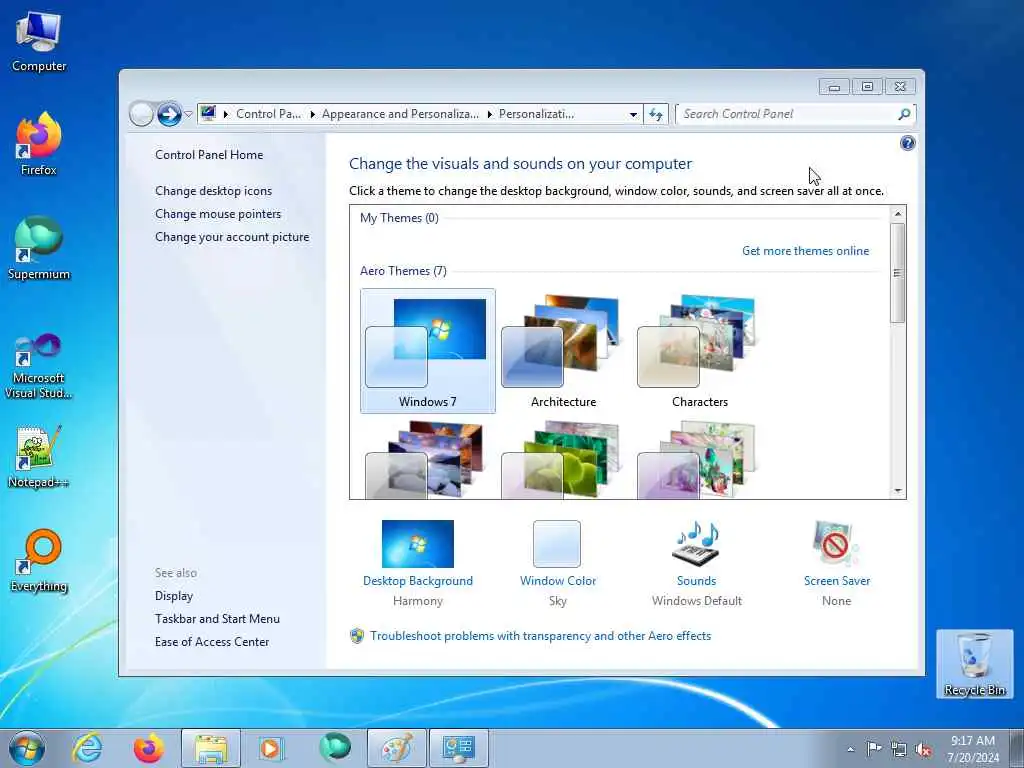This screenshot has width=1024, height=768.
Task: Click the network tray icon
Action: click(x=899, y=749)
